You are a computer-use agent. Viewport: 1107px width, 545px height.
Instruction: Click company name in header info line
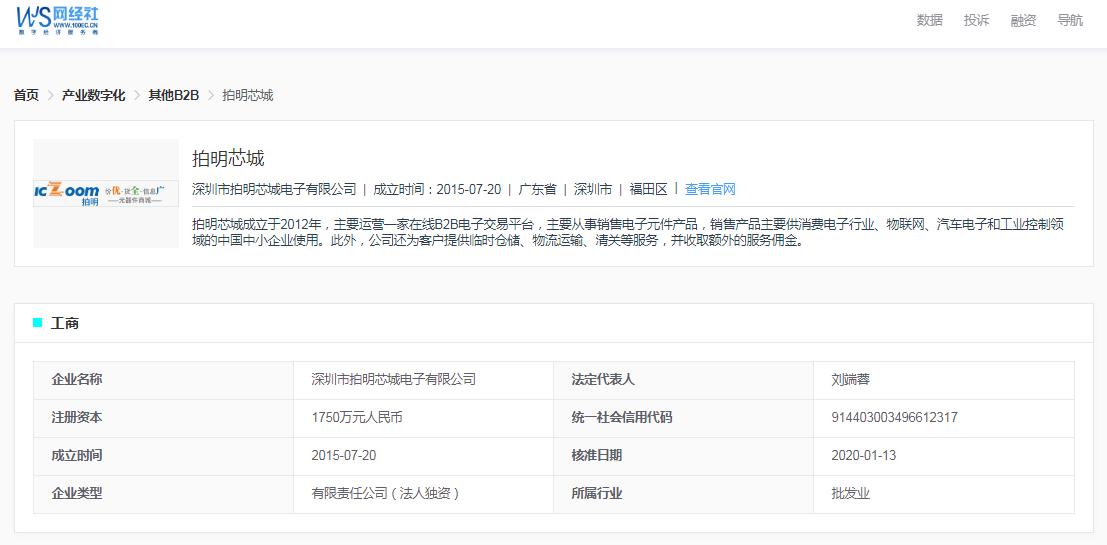click(275, 189)
